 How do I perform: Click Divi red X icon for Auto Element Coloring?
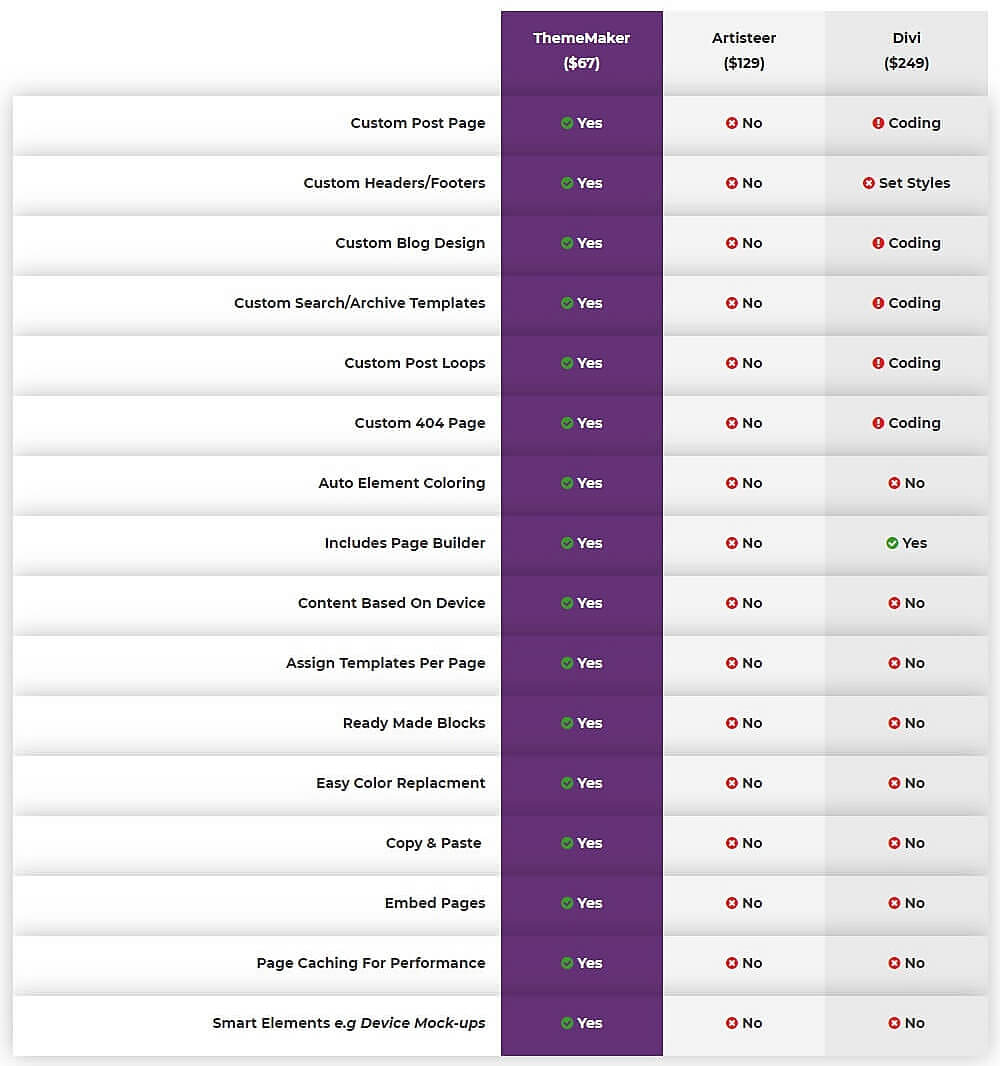[894, 483]
